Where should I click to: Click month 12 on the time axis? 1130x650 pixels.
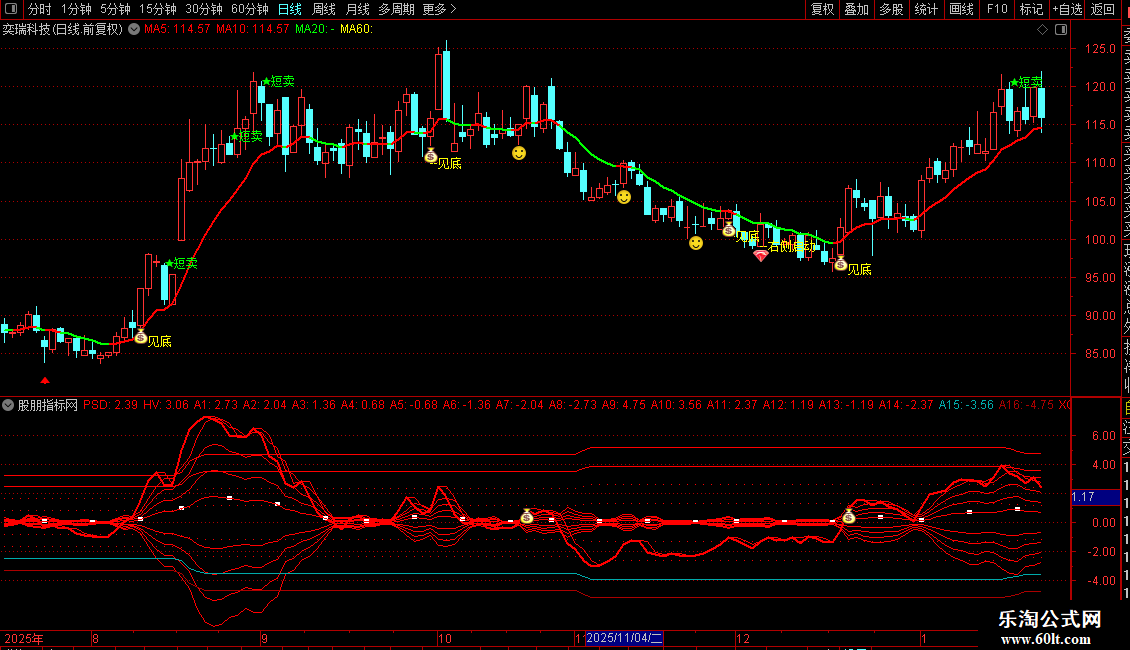point(743,638)
